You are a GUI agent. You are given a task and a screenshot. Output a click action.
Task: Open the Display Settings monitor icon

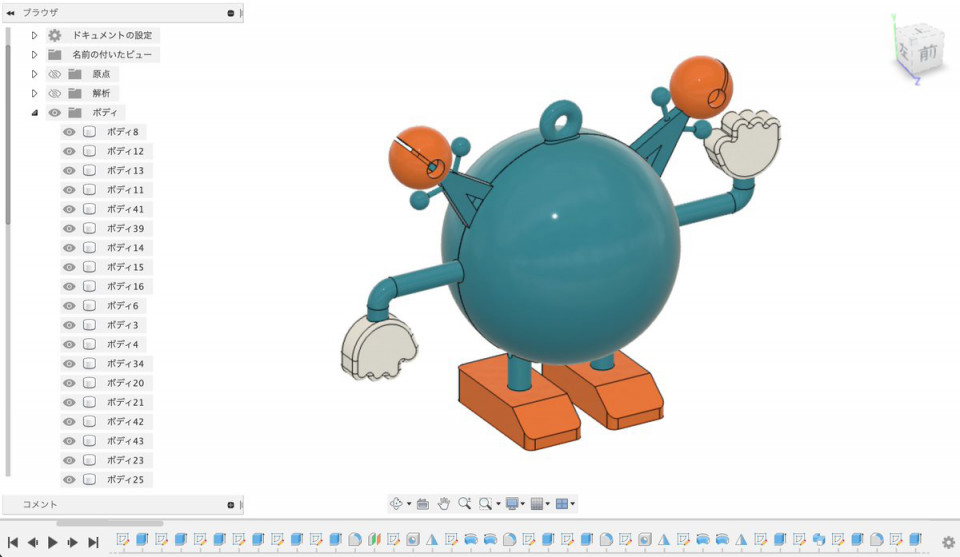[x=512, y=504]
